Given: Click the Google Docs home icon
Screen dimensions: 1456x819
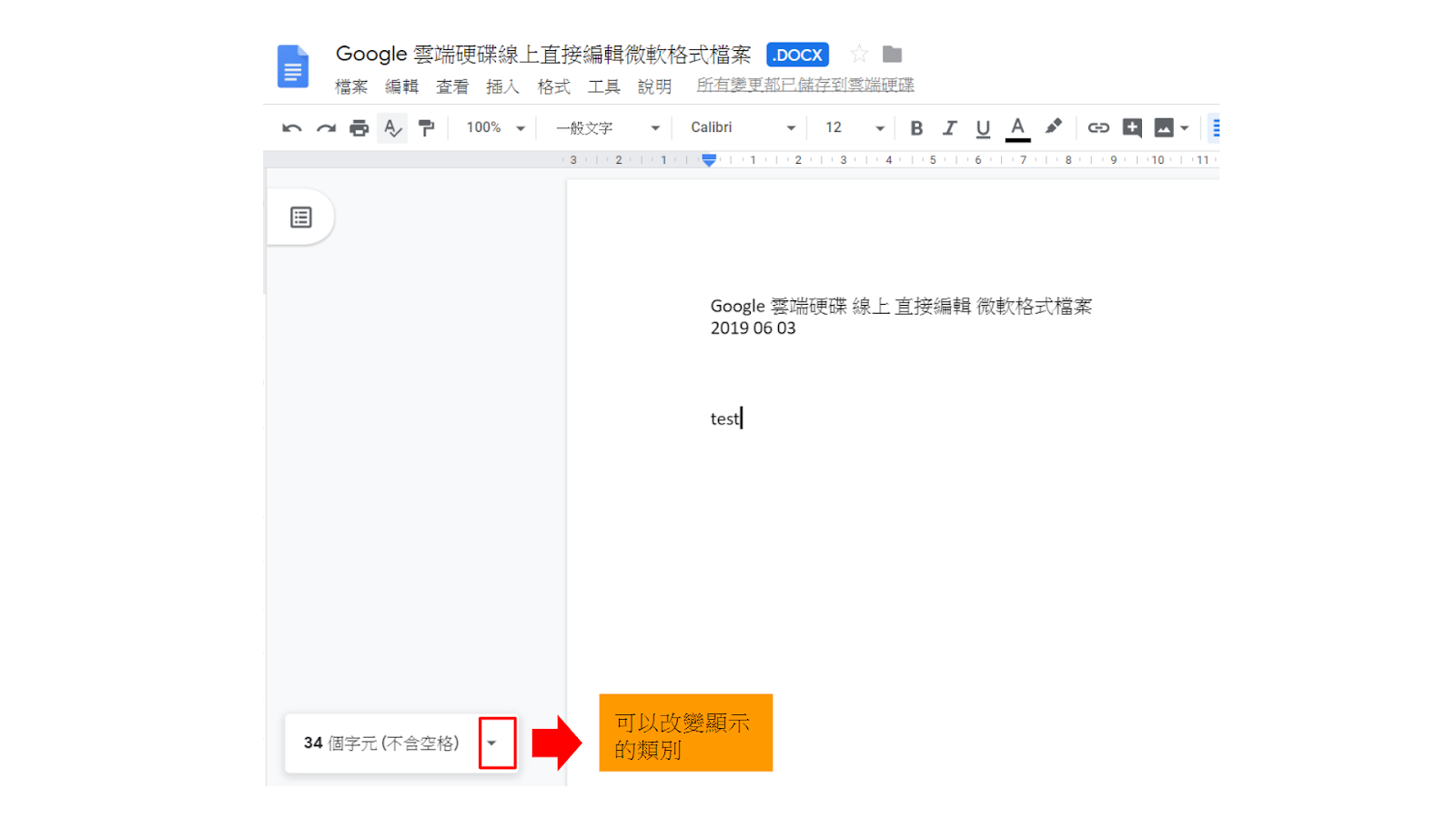Looking at the screenshot, I should [292, 66].
